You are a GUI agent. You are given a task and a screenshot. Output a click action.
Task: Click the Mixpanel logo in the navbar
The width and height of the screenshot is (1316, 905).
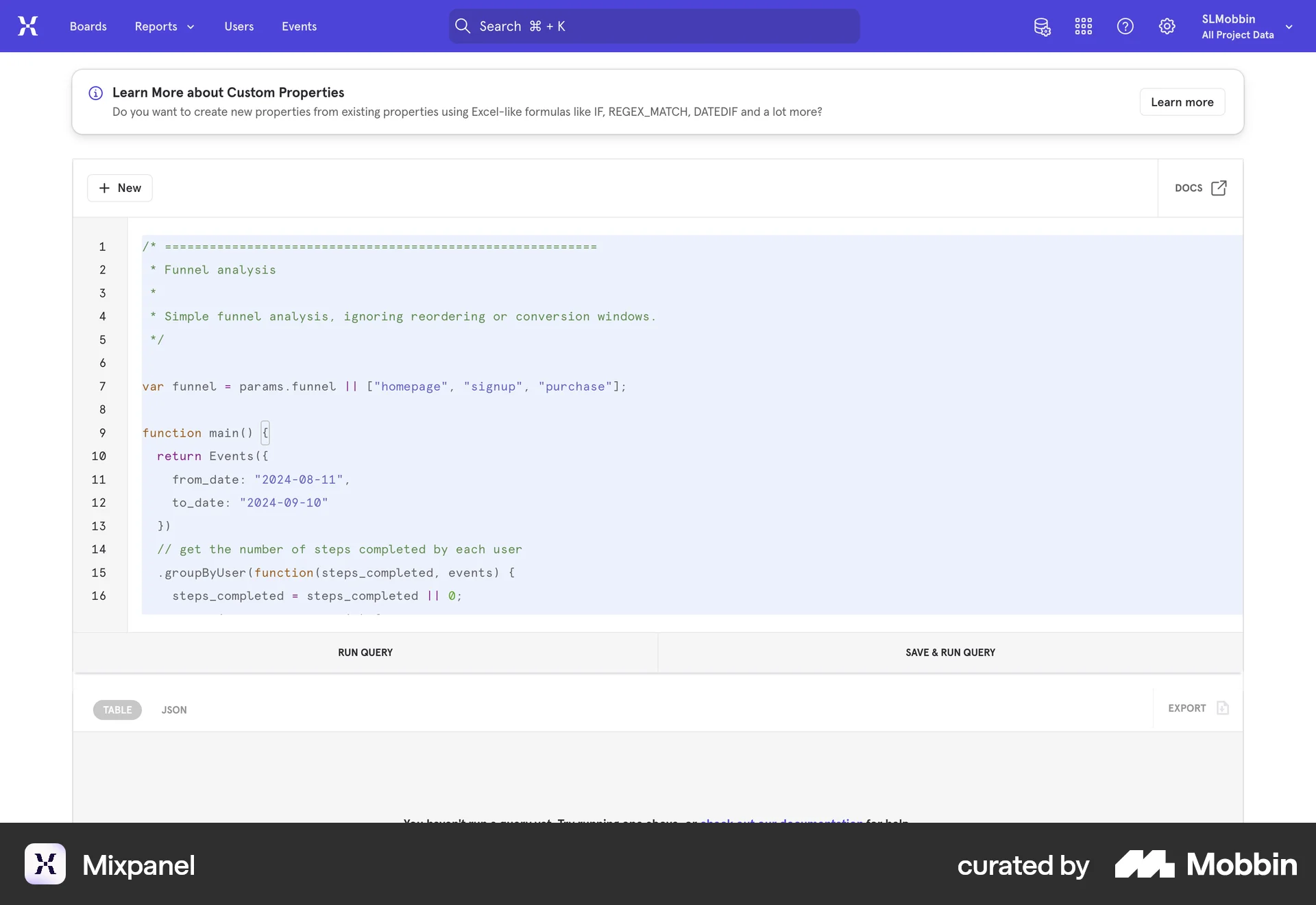(x=28, y=26)
